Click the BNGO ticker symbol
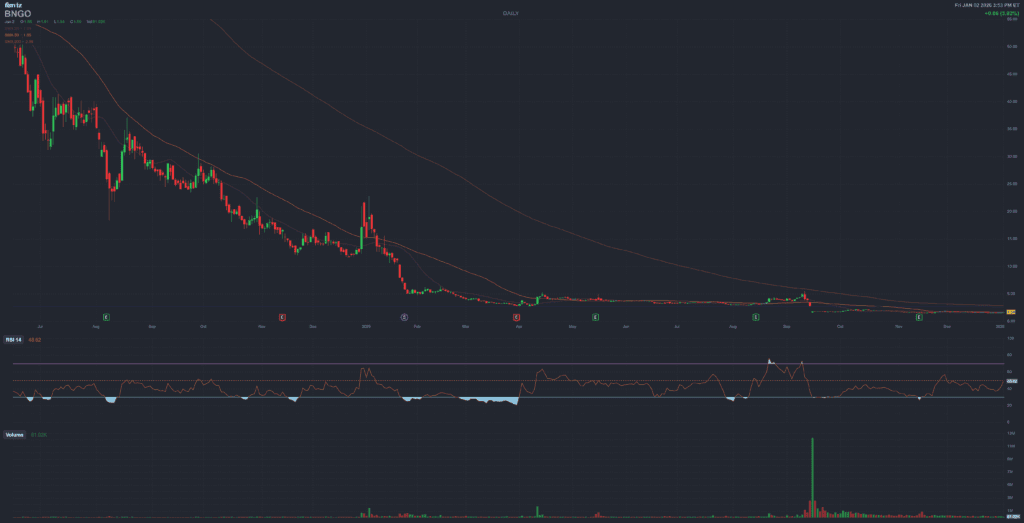Viewport: 1024px width, 523px height. 18,14
